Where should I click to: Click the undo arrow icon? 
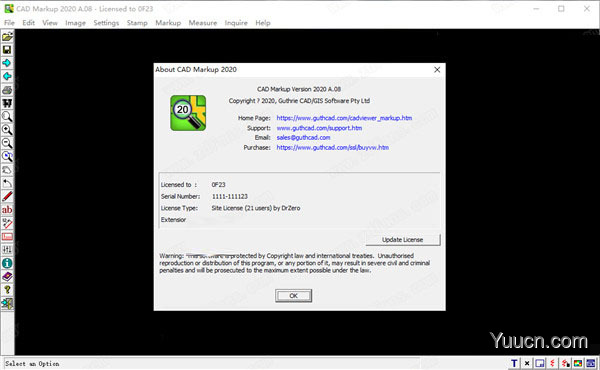point(7,183)
